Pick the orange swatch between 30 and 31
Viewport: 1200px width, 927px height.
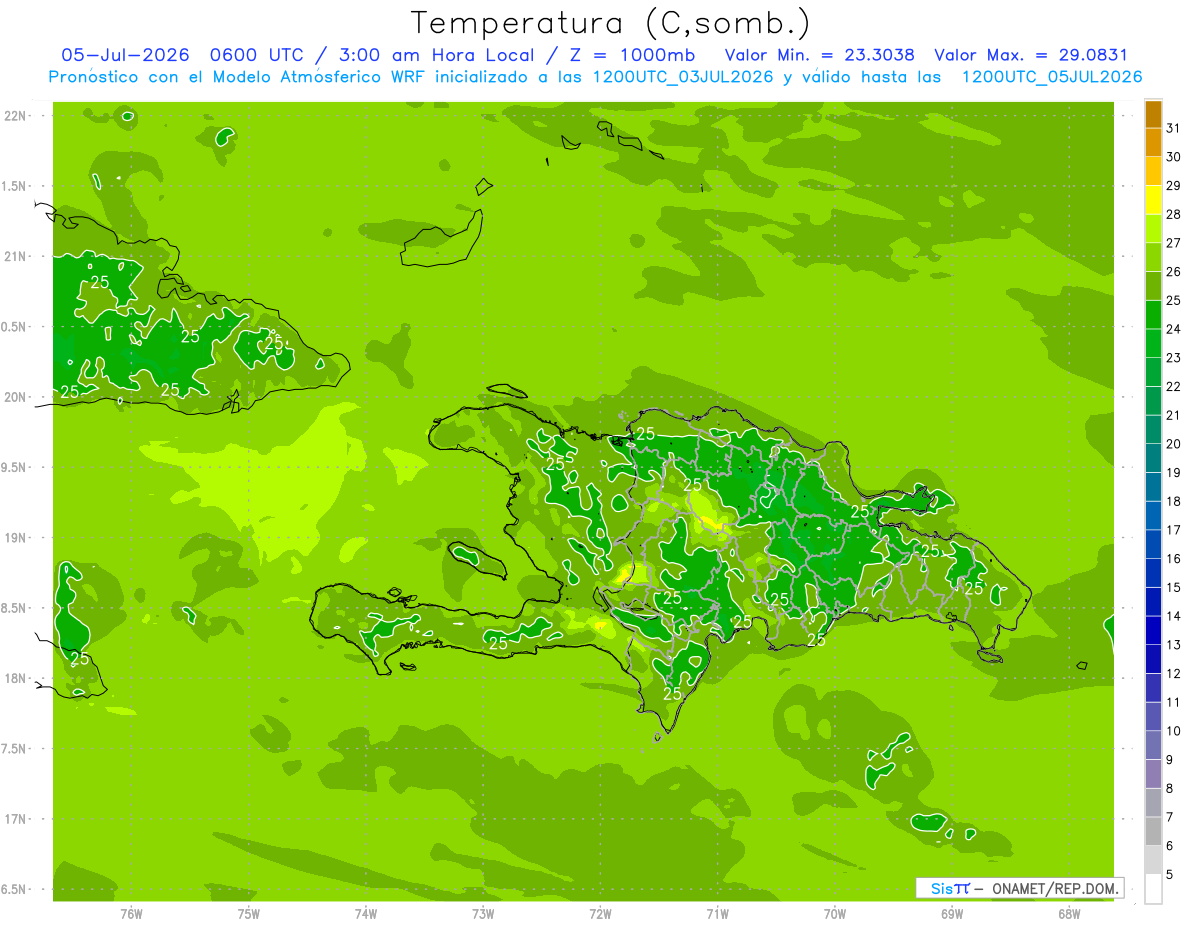(1153, 143)
